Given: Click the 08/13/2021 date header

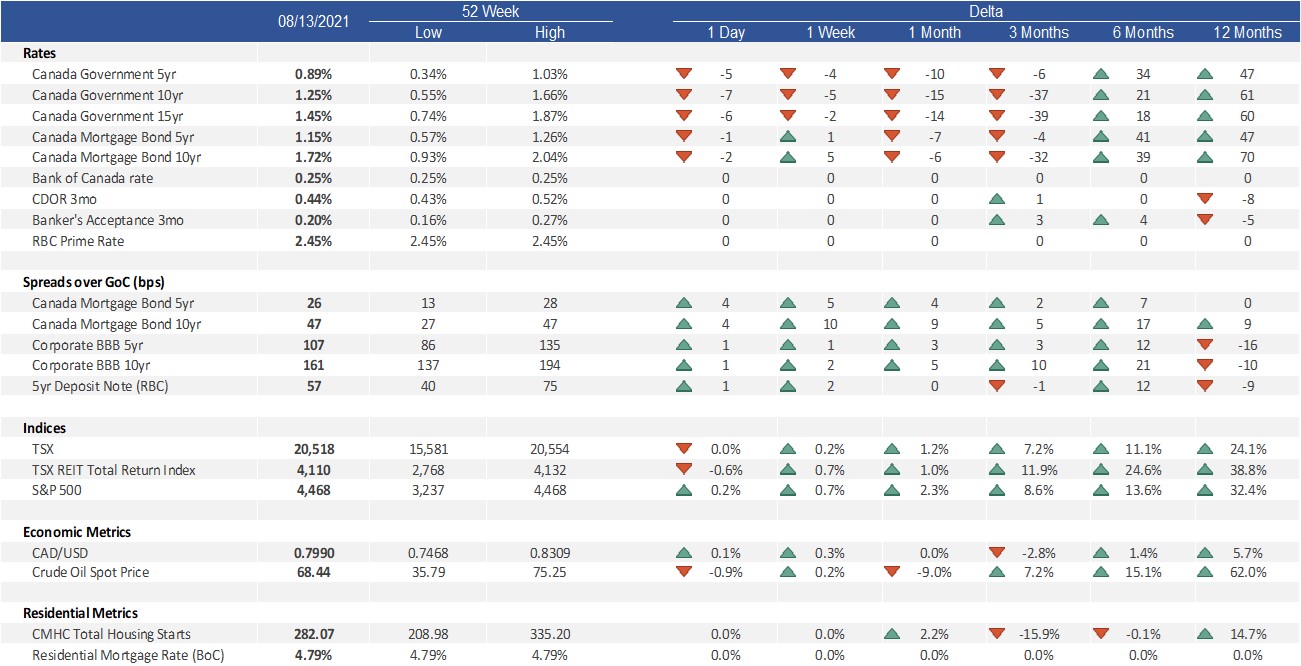Looking at the screenshot, I should 313,21.
